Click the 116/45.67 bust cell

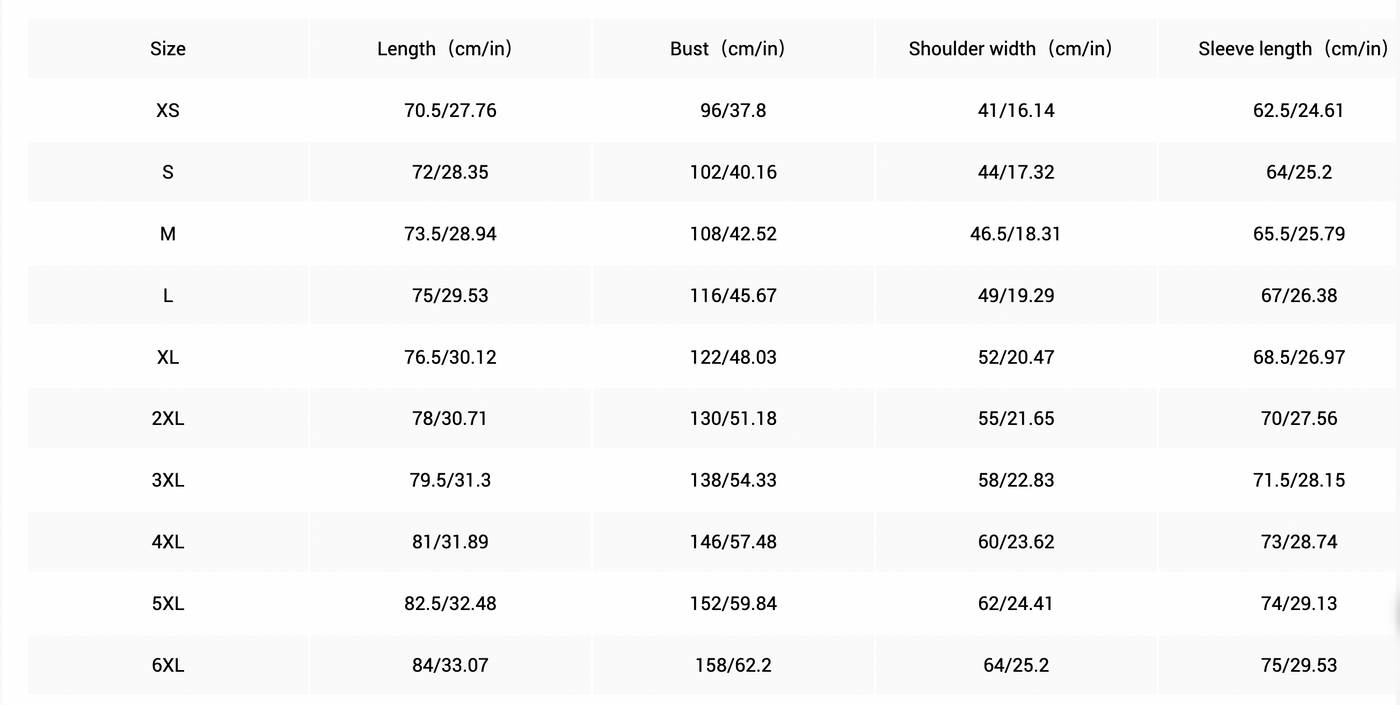733,296
